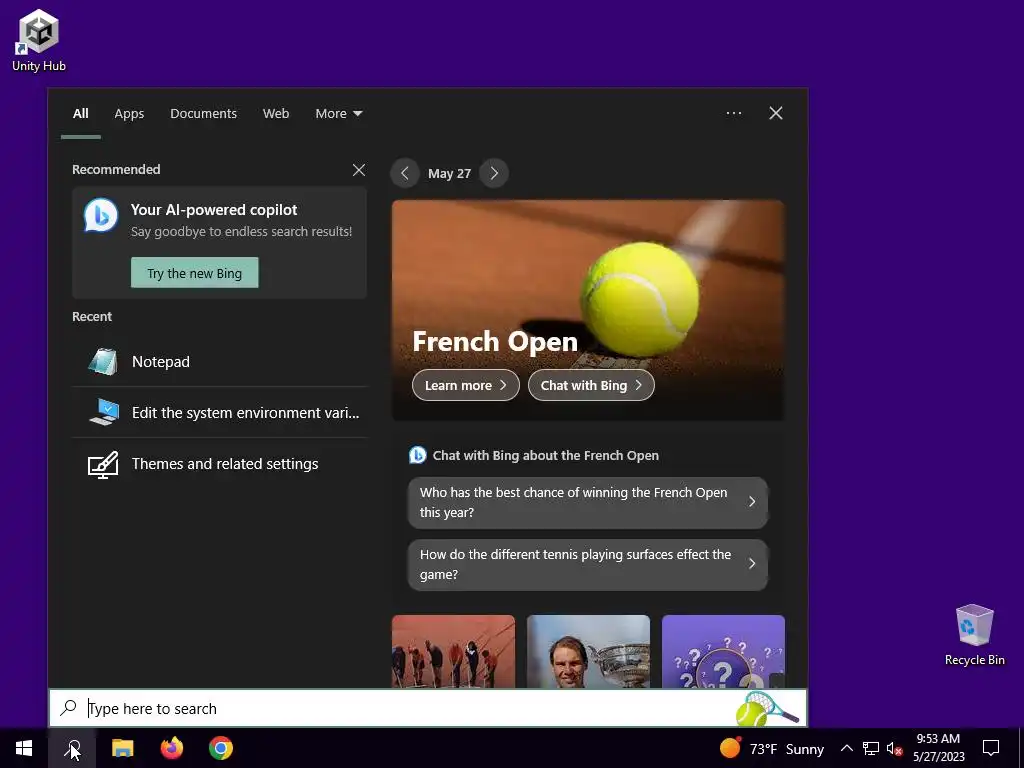The width and height of the screenshot is (1024, 768).
Task: Open the weather widget showing 73°F Sunny
Action: point(771,748)
